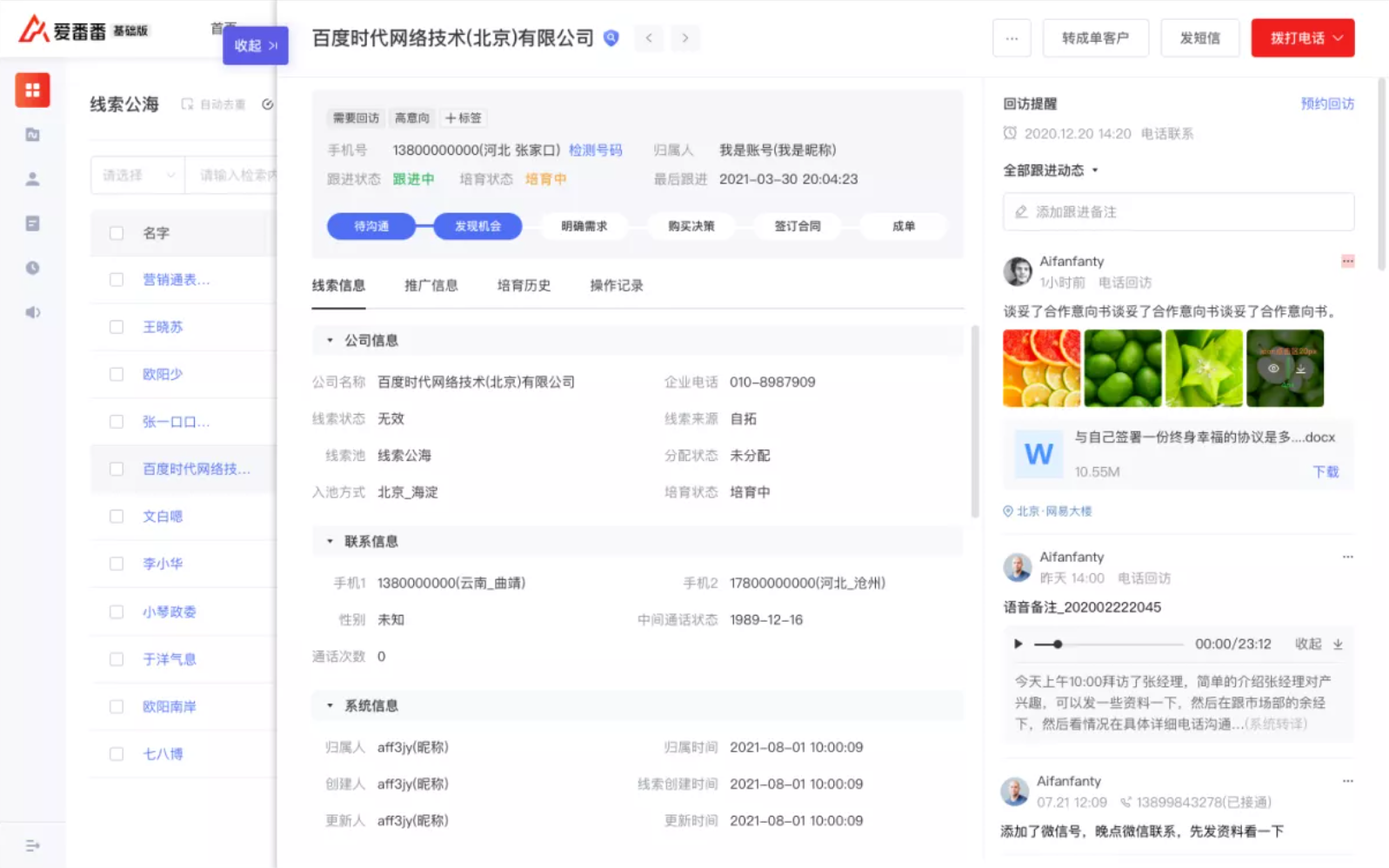Select the 购买决策 stage

point(691,226)
